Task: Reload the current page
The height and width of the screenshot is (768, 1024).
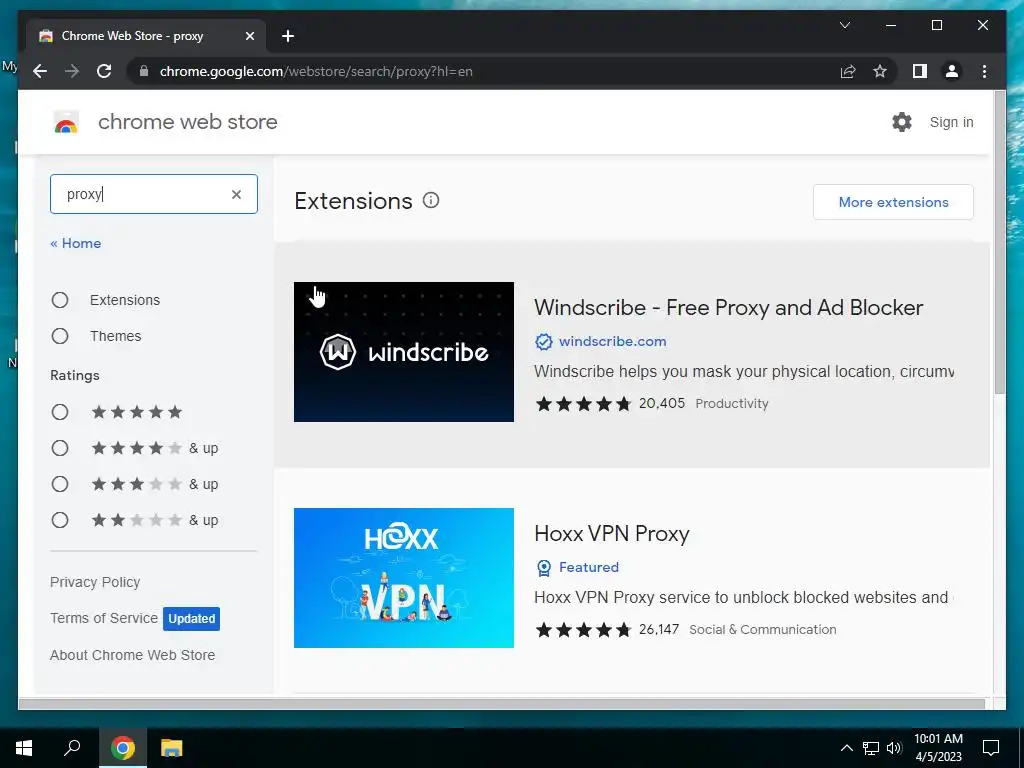Action: 104,71
